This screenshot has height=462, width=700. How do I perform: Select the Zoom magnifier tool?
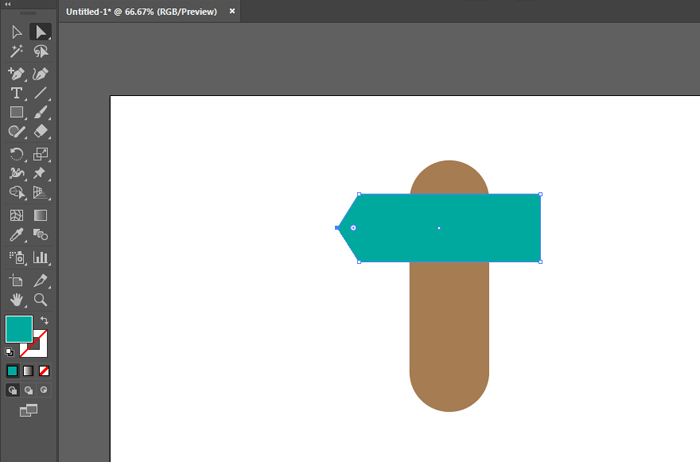click(x=41, y=300)
